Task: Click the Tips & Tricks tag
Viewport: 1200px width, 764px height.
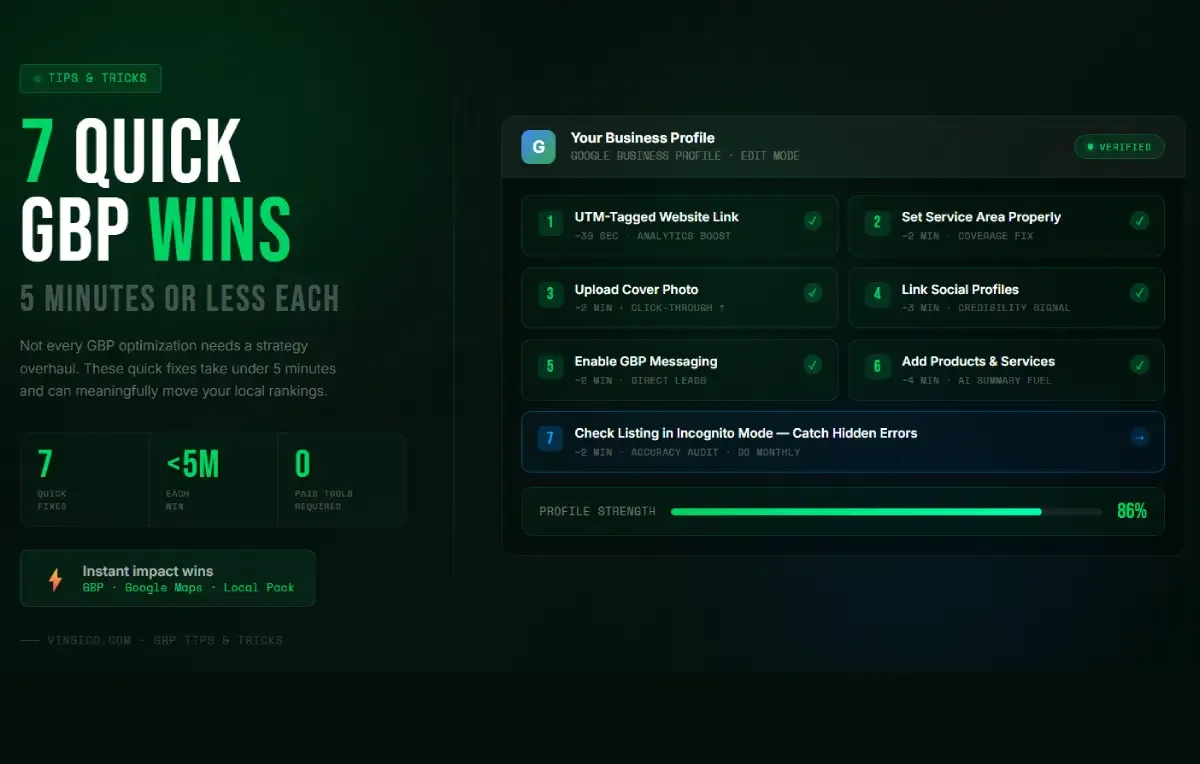Action: coord(91,78)
